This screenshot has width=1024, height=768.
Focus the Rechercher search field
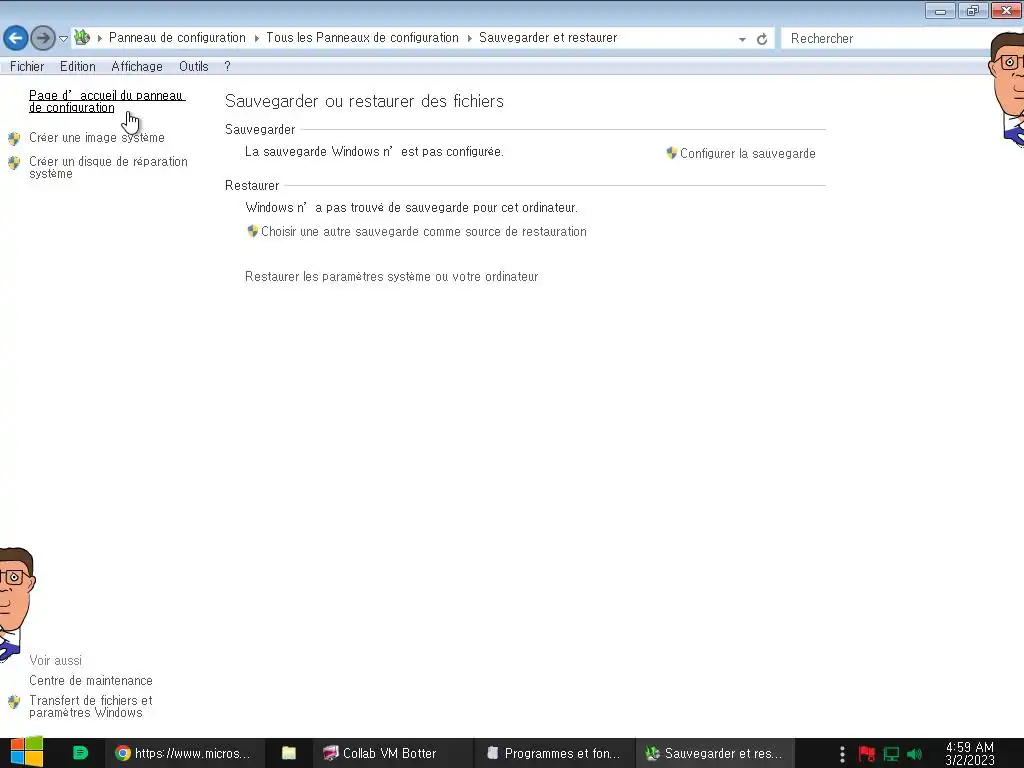pyautogui.click(x=888, y=39)
